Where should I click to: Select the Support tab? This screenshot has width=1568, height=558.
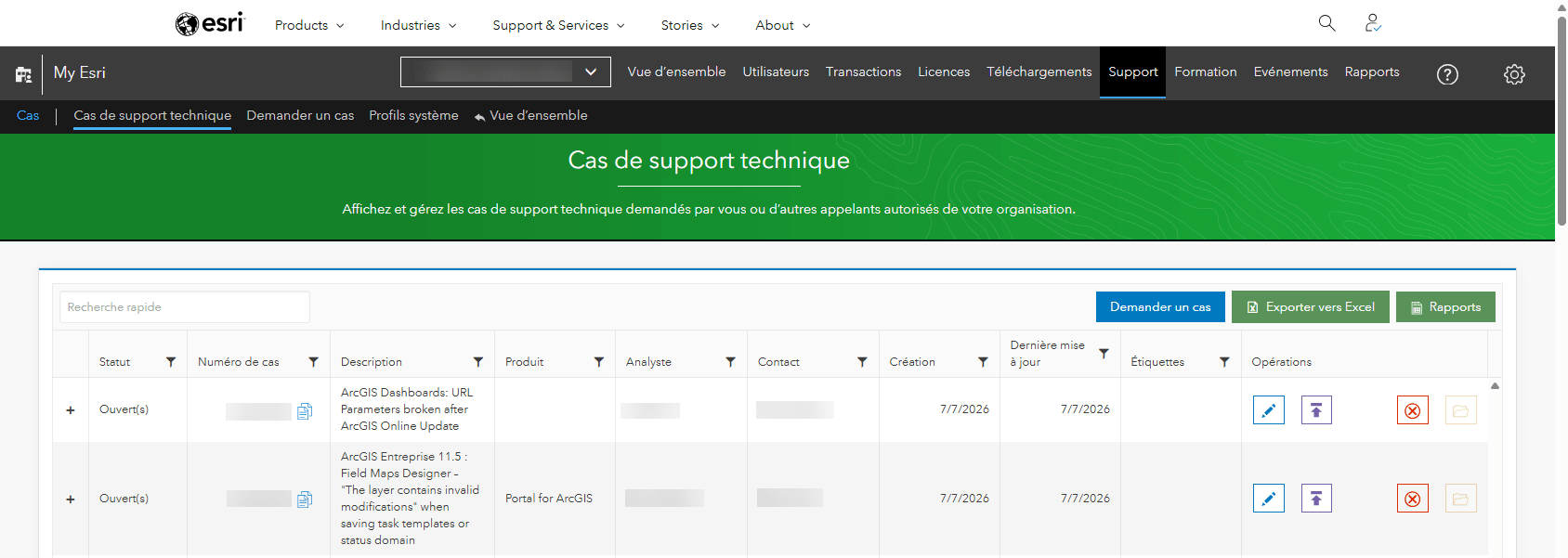[1133, 72]
